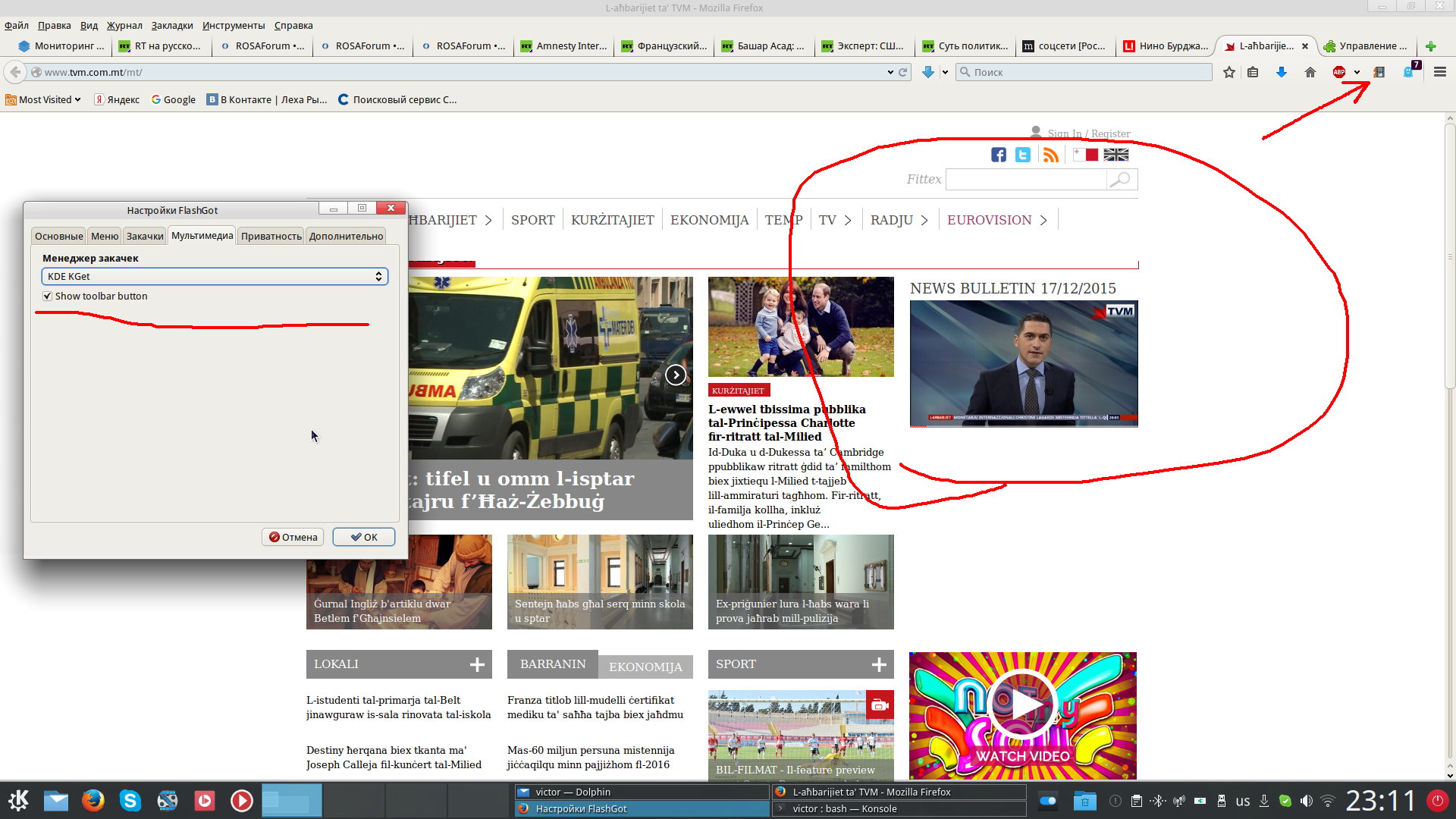Click the FlashGot media filmstrip toolbar icon
Viewport: 1456px width, 819px height.
1379,72
